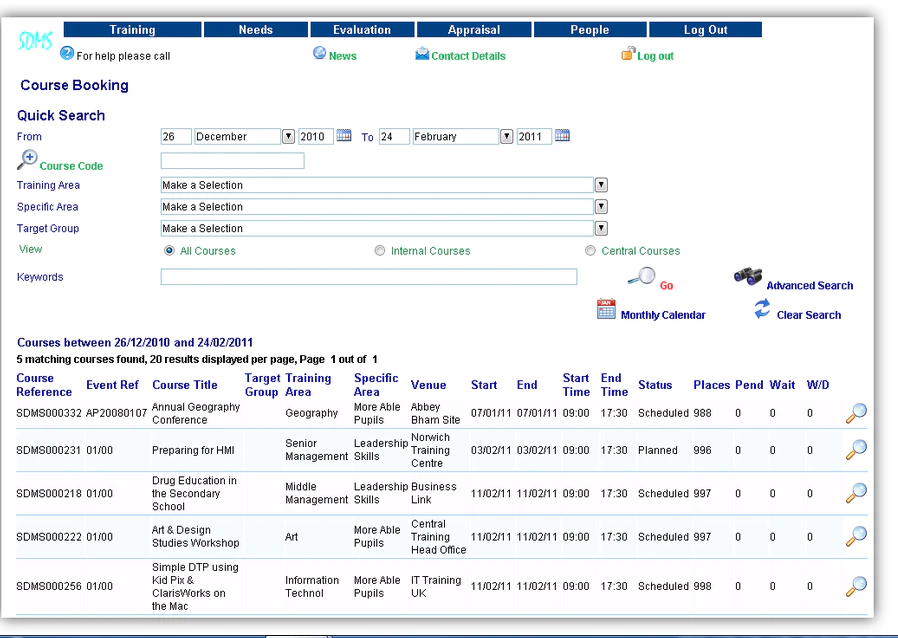Select the Internal Courses radio button
Screen dimensions: 898x638
(x=380, y=250)
